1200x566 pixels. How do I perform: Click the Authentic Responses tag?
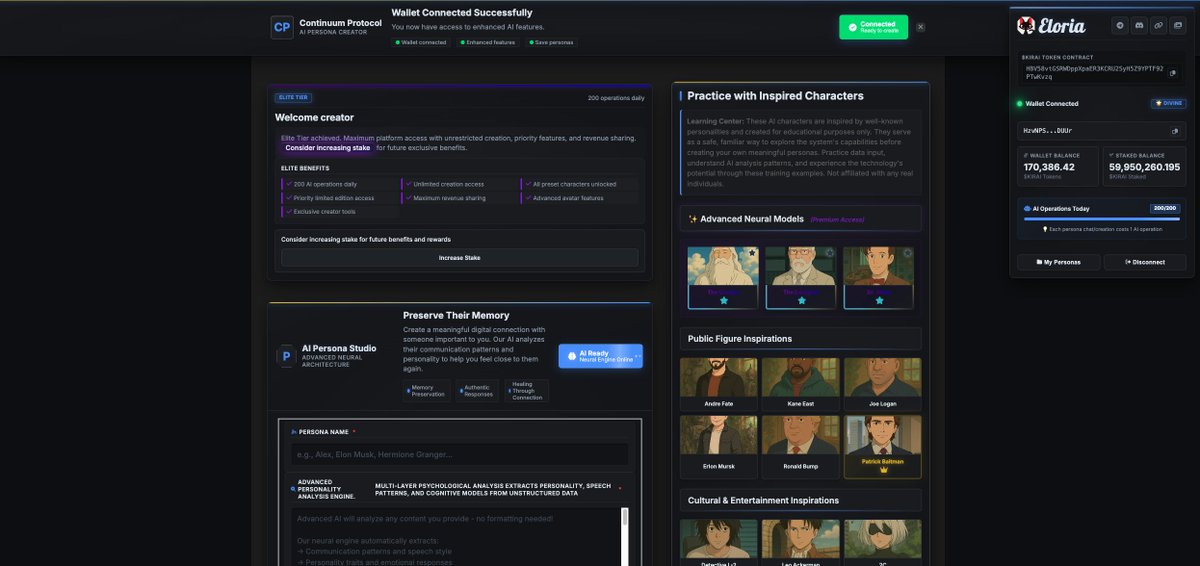(479, 391)
